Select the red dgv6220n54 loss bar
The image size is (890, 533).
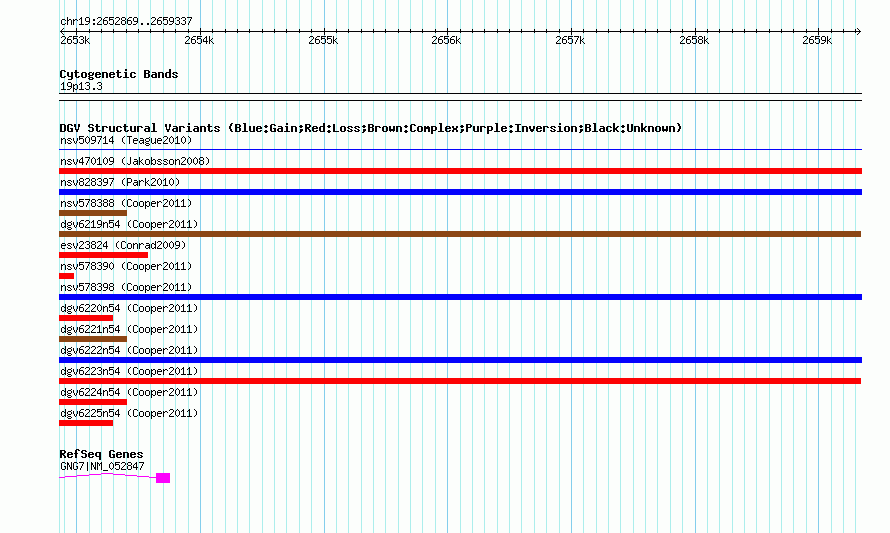[86, 318]
